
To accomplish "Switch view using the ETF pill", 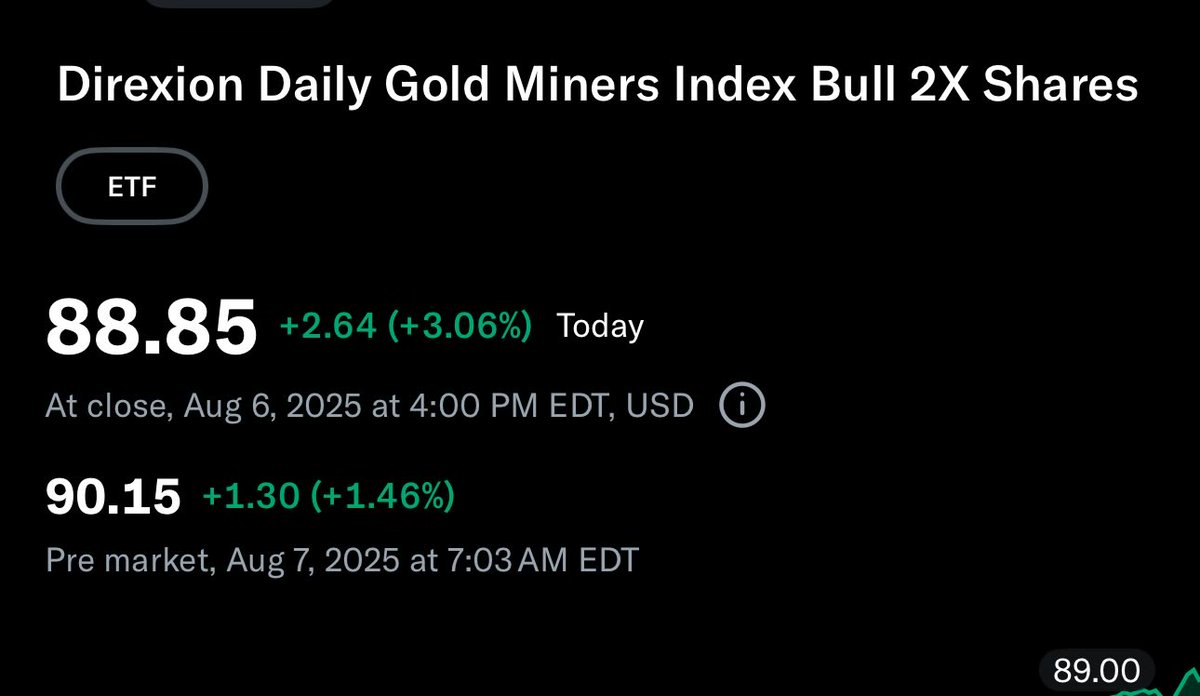I will 131,186.
